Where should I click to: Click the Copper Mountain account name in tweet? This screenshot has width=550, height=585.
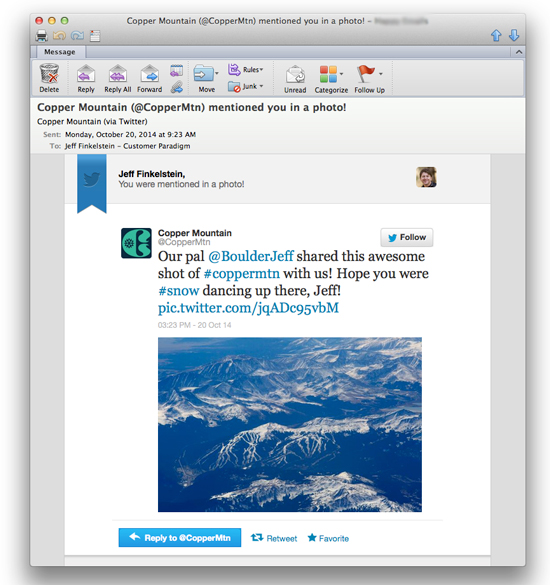coord(195,233)
